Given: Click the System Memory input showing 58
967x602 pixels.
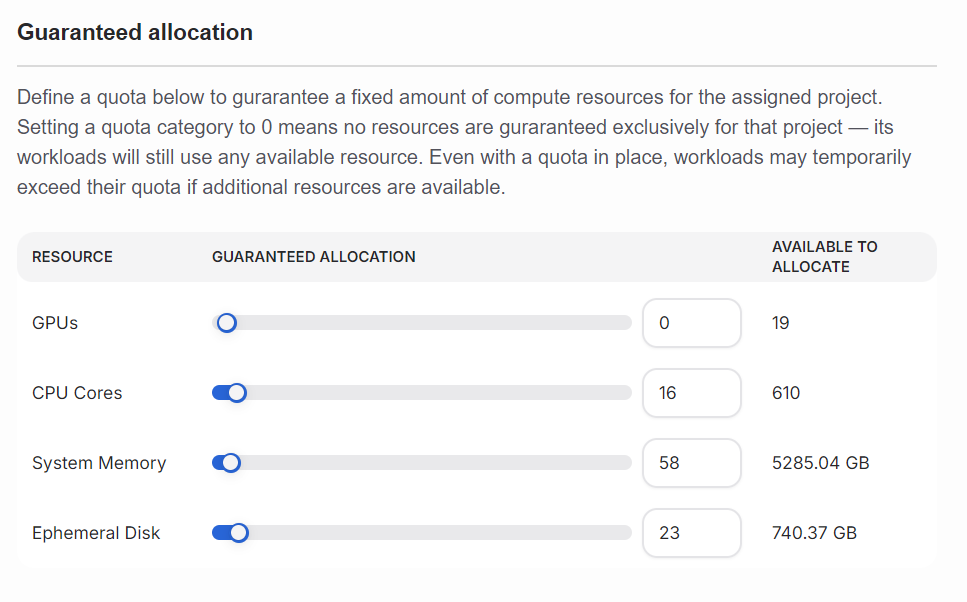Looking at the screenshot, I should [x=691, y=463].
